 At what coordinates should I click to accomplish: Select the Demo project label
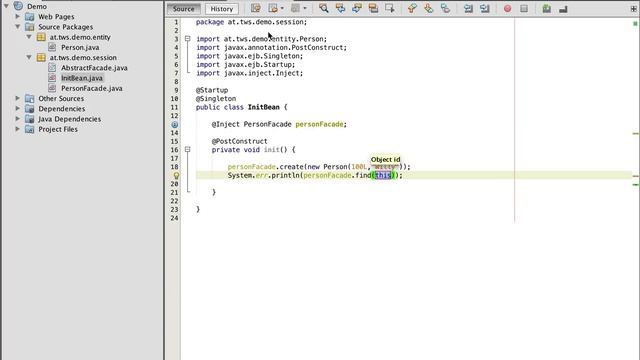37,7
